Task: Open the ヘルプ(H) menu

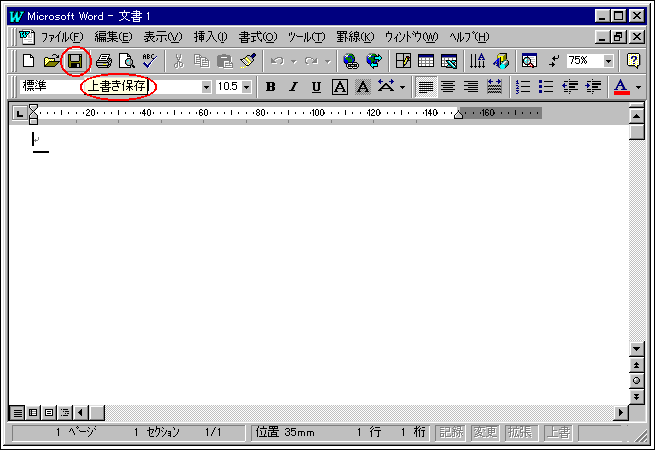Action: click(469, 37)
